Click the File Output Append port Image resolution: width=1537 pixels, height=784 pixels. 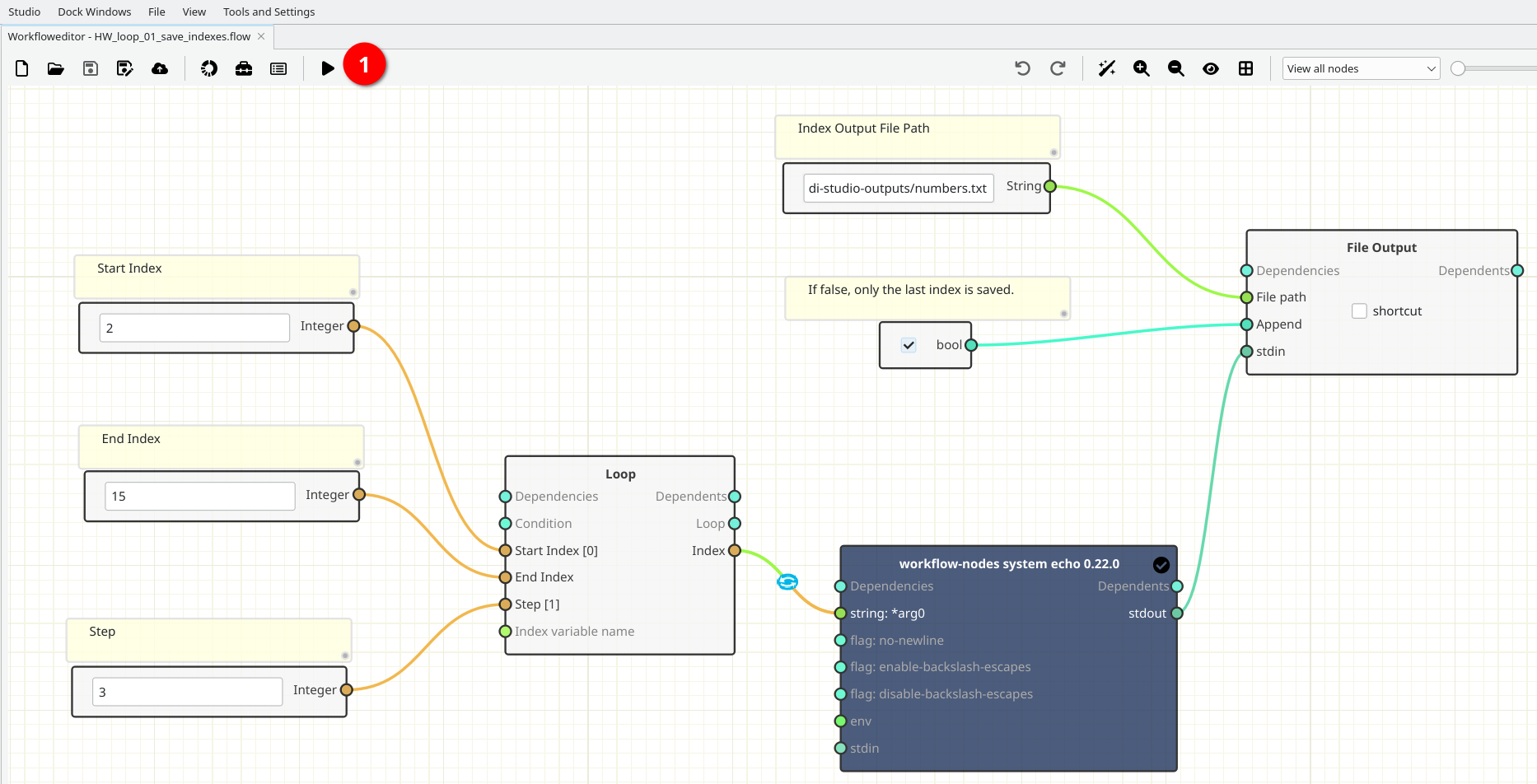click(1247, 324)
